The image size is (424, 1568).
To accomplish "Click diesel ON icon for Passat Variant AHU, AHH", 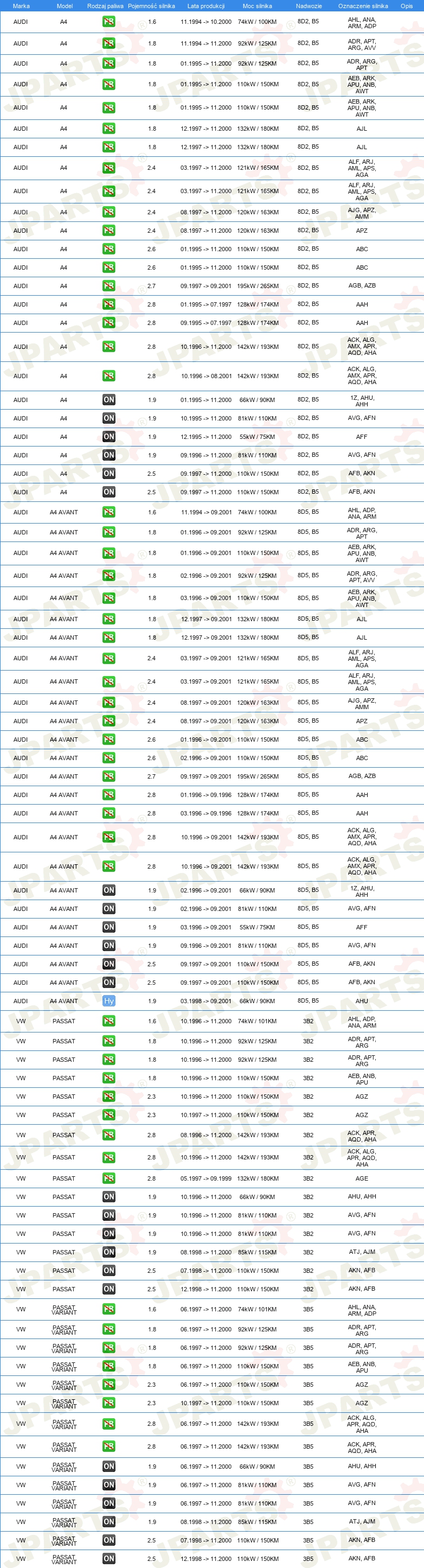I will [108, 1467].
